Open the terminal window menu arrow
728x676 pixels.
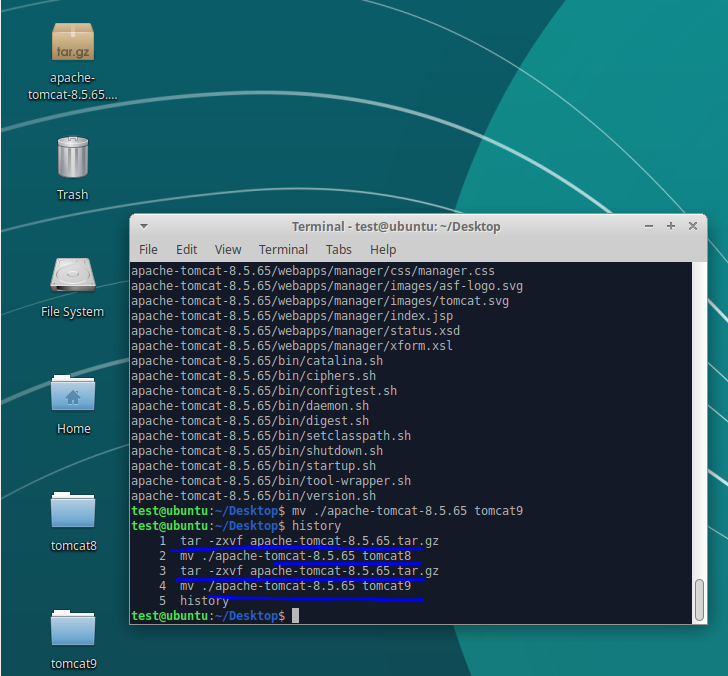(x=144, y=227)
